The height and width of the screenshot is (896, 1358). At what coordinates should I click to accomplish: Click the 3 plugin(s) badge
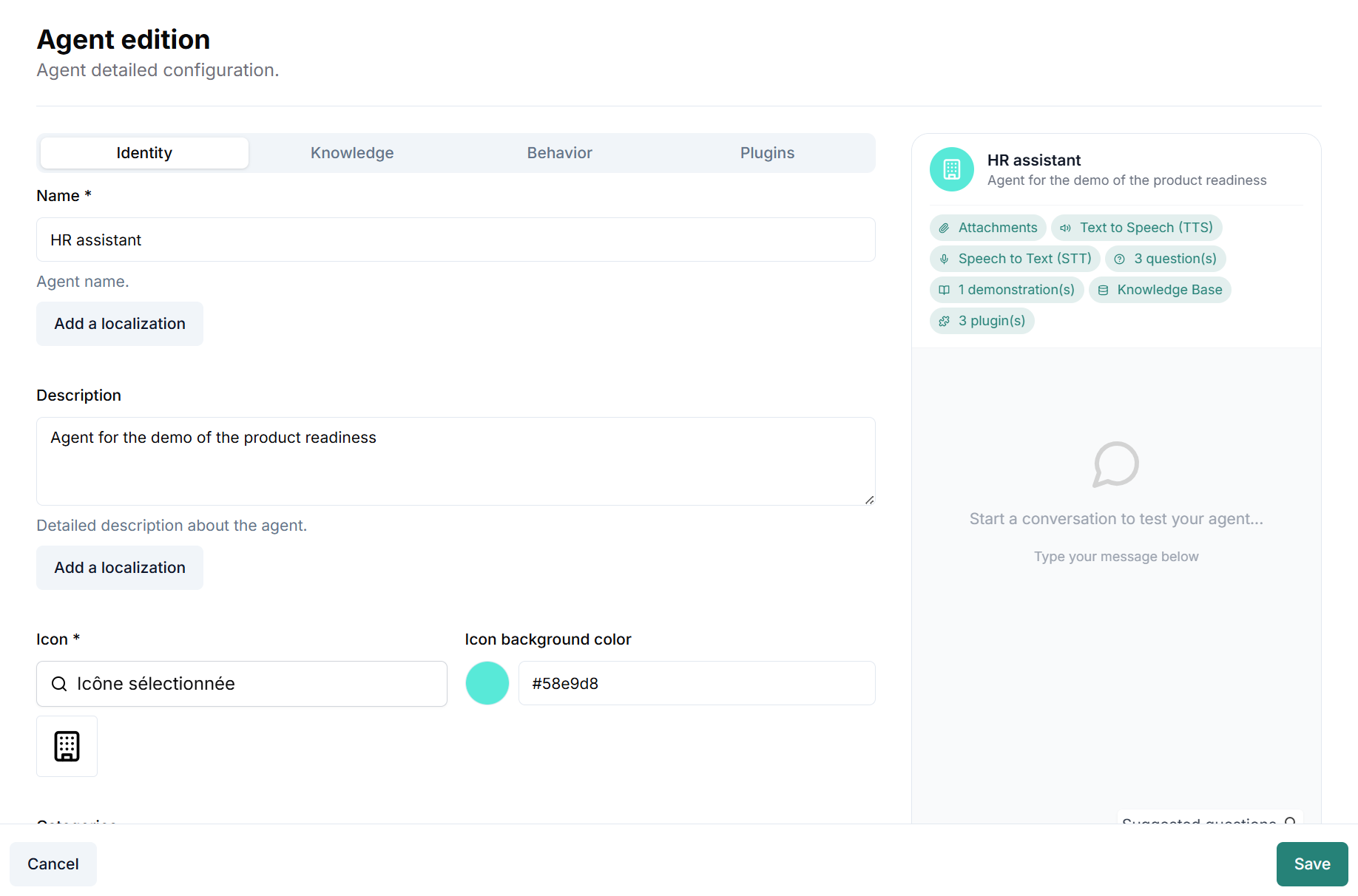[982, 321]
